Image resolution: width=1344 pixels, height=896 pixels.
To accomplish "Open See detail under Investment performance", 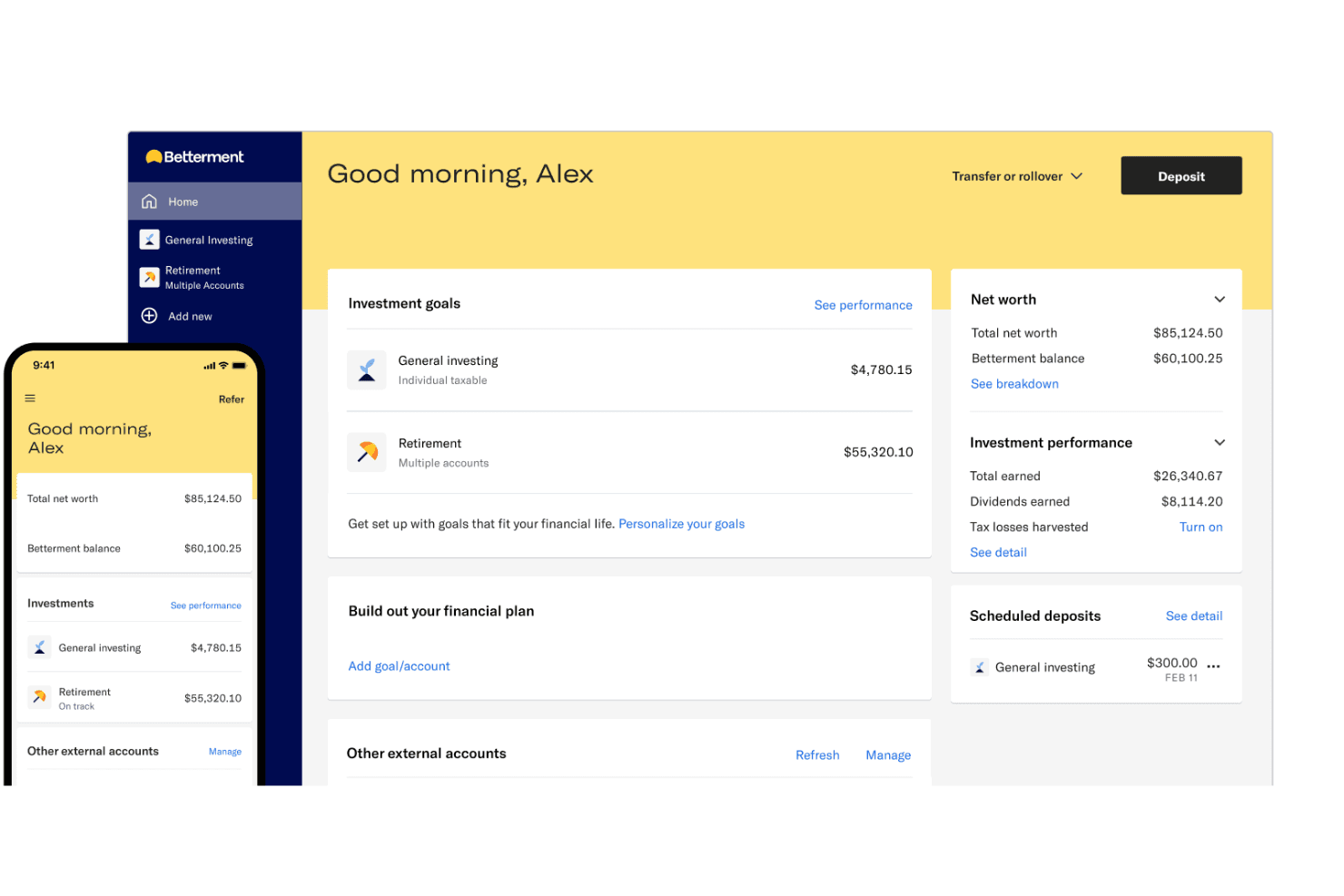I will (x=998, y=552).
